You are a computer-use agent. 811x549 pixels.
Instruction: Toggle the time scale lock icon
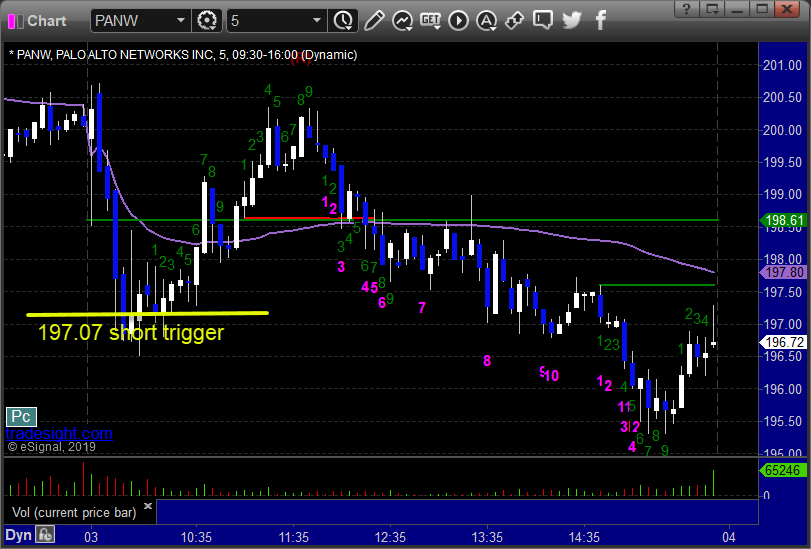coord(46,535)
